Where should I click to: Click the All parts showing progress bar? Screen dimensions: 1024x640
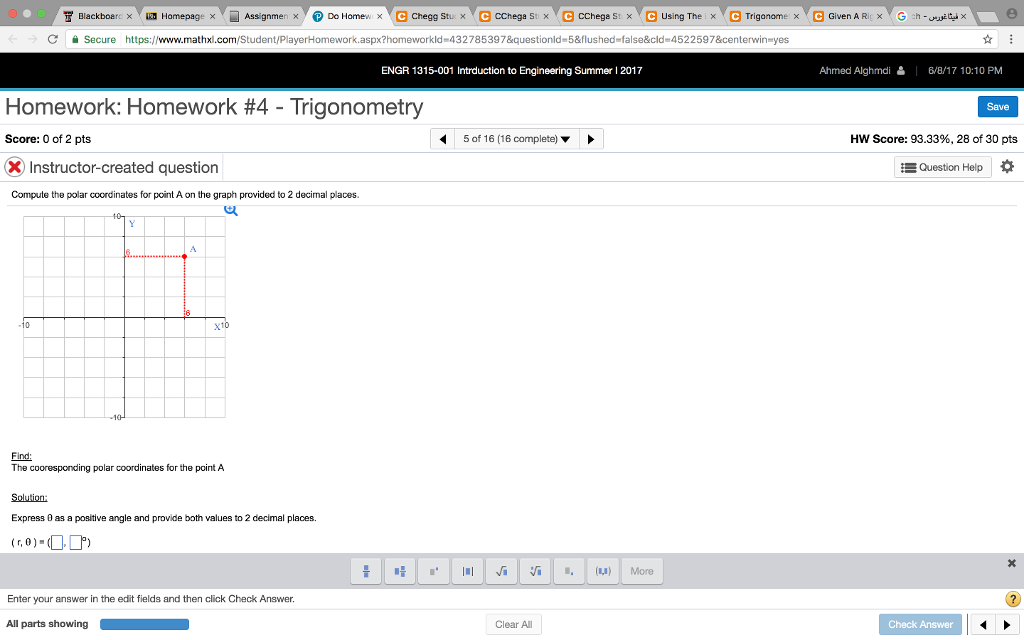pyautogui.click(x=144, y=623)
